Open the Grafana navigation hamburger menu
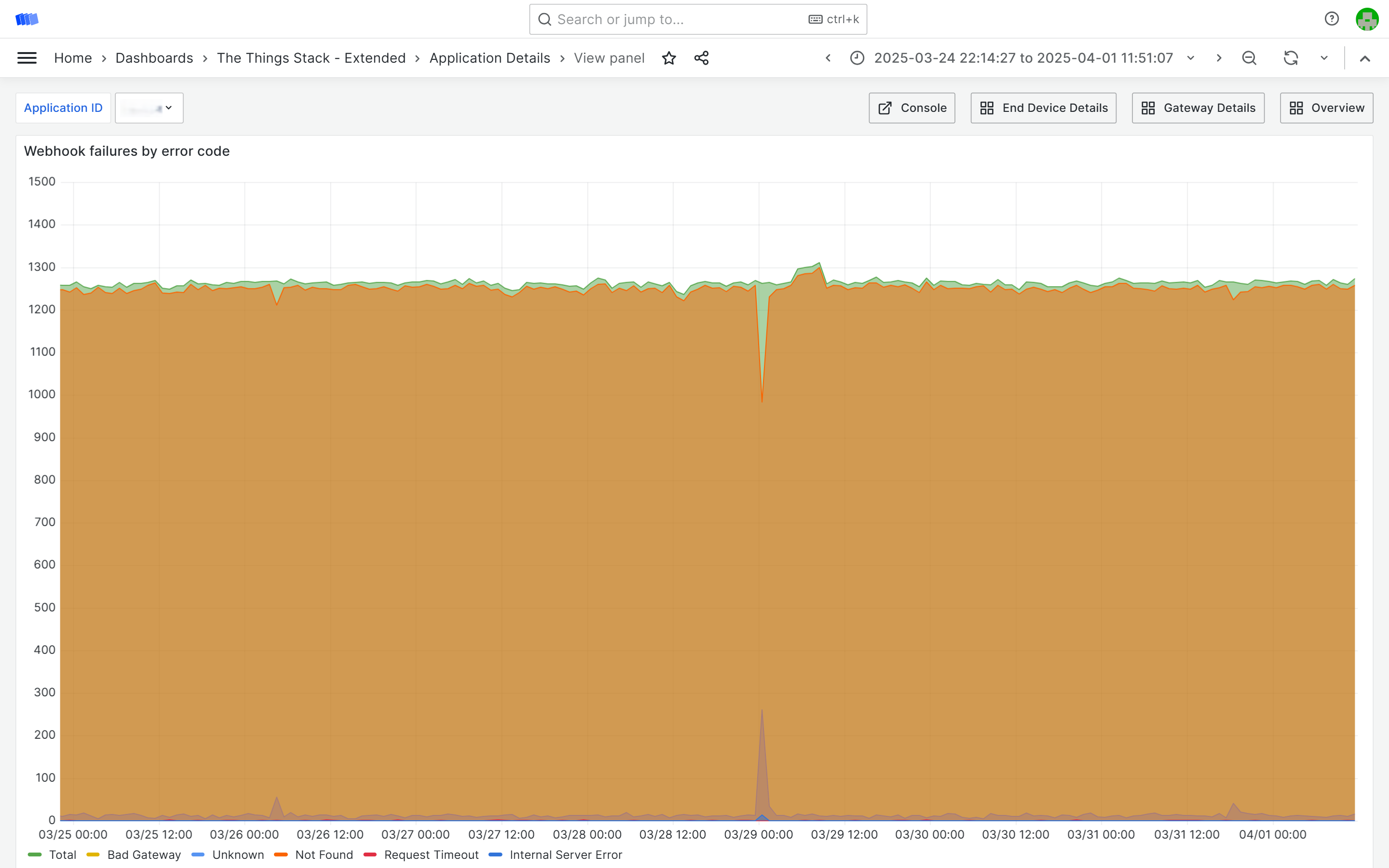Viewport: 1389px width, 868px height. click(27, 57)
